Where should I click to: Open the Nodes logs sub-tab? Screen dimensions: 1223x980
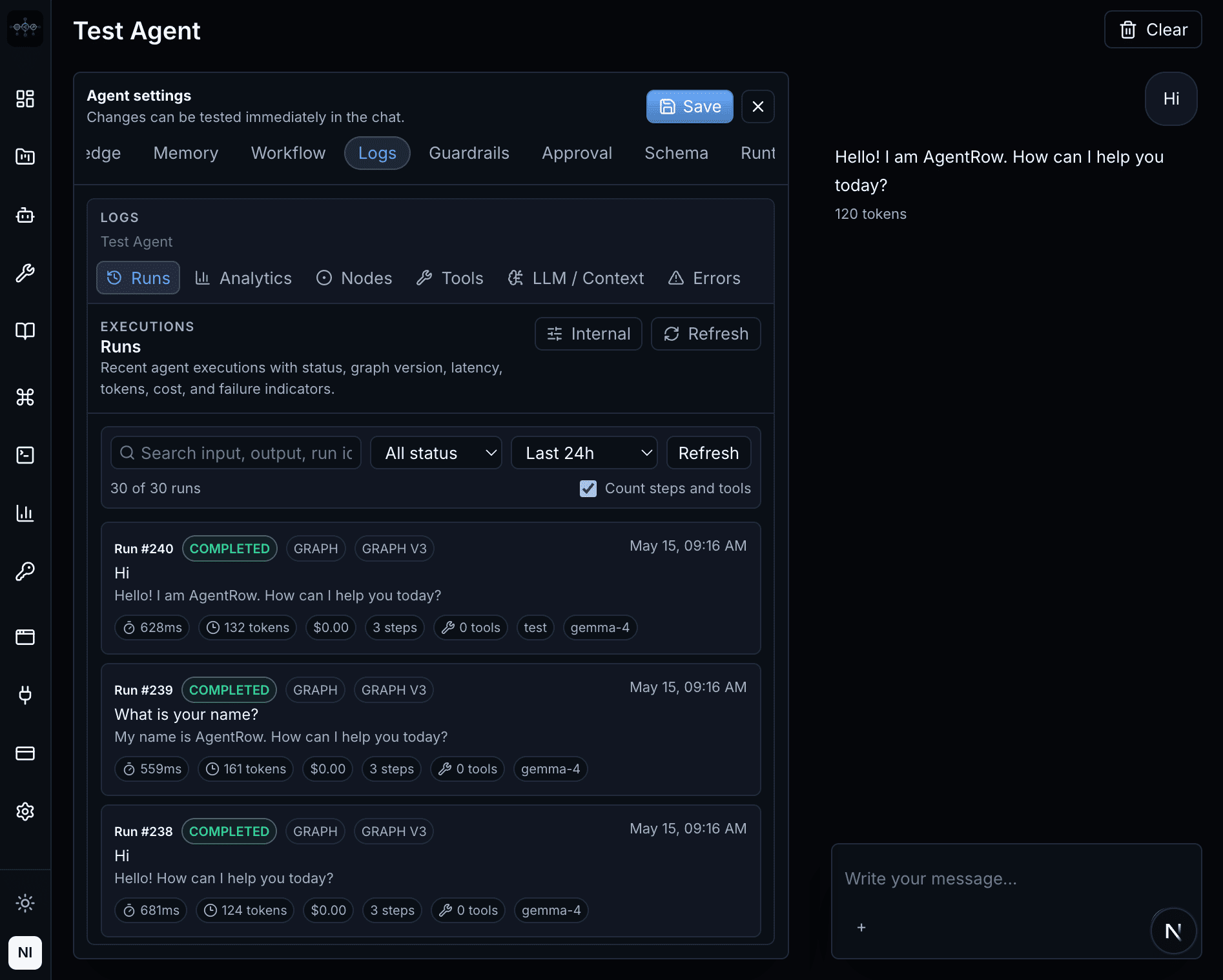point(354,278)
